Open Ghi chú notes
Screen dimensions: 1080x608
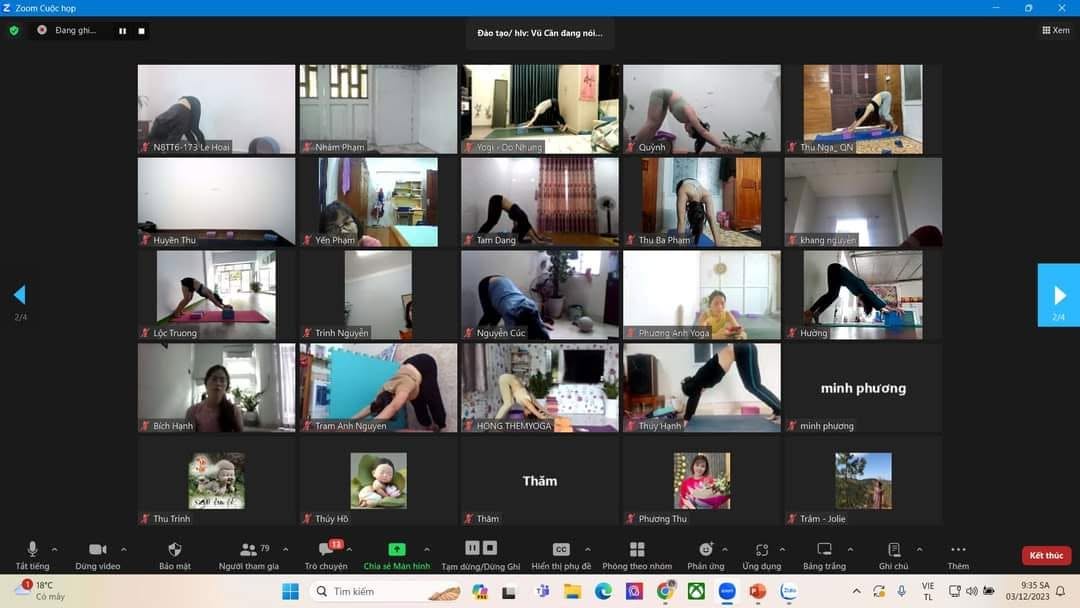pyautogui.click(x=893, y=556)
